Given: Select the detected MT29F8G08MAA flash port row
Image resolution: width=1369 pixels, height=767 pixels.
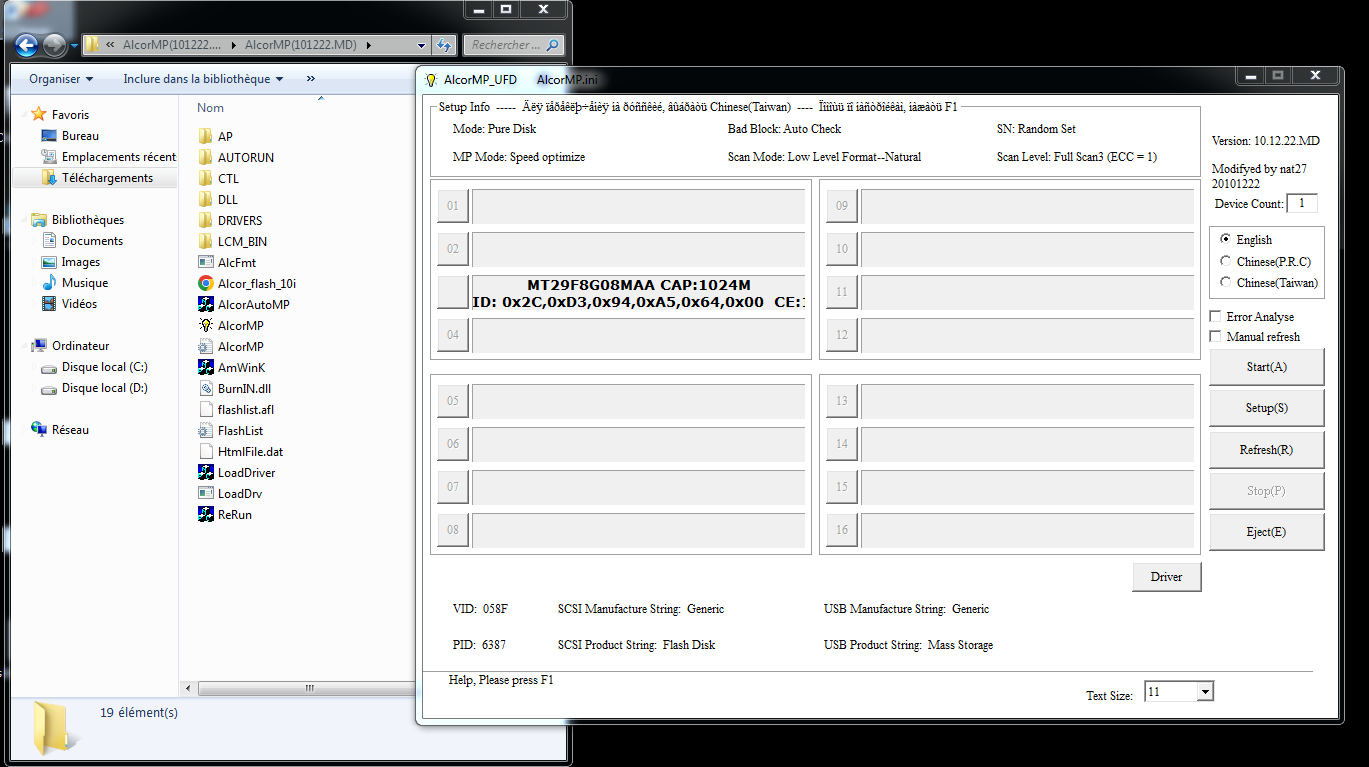Looking at the screenshot, I should point(638,292).
